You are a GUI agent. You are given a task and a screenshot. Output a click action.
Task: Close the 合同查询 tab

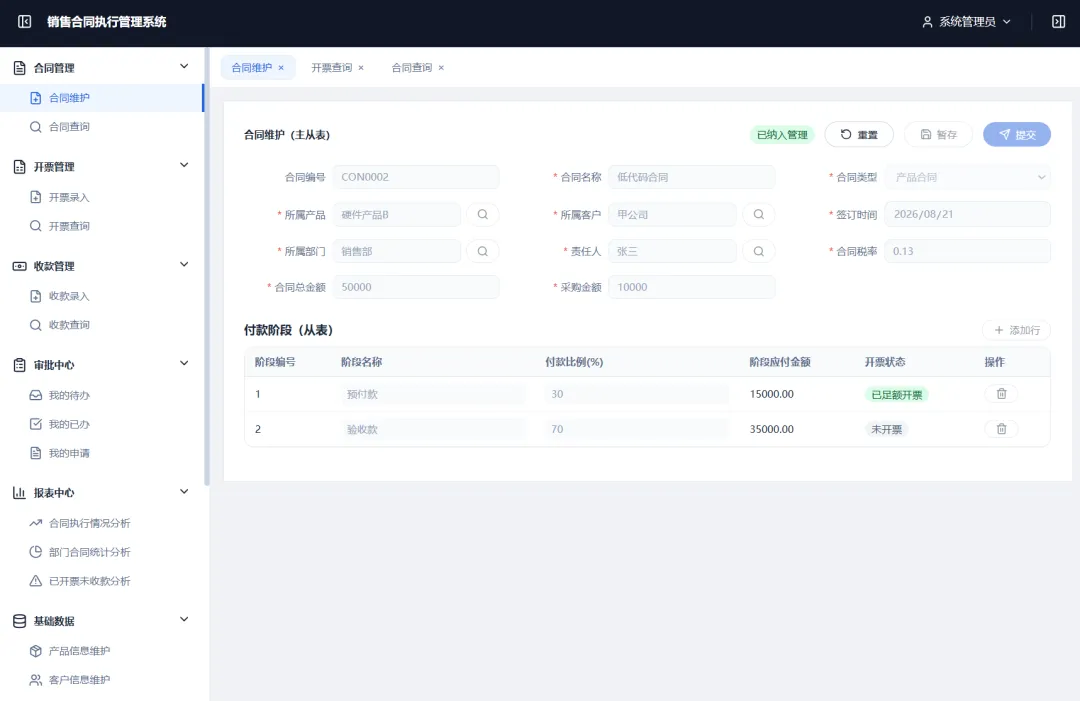click(441, 67)
